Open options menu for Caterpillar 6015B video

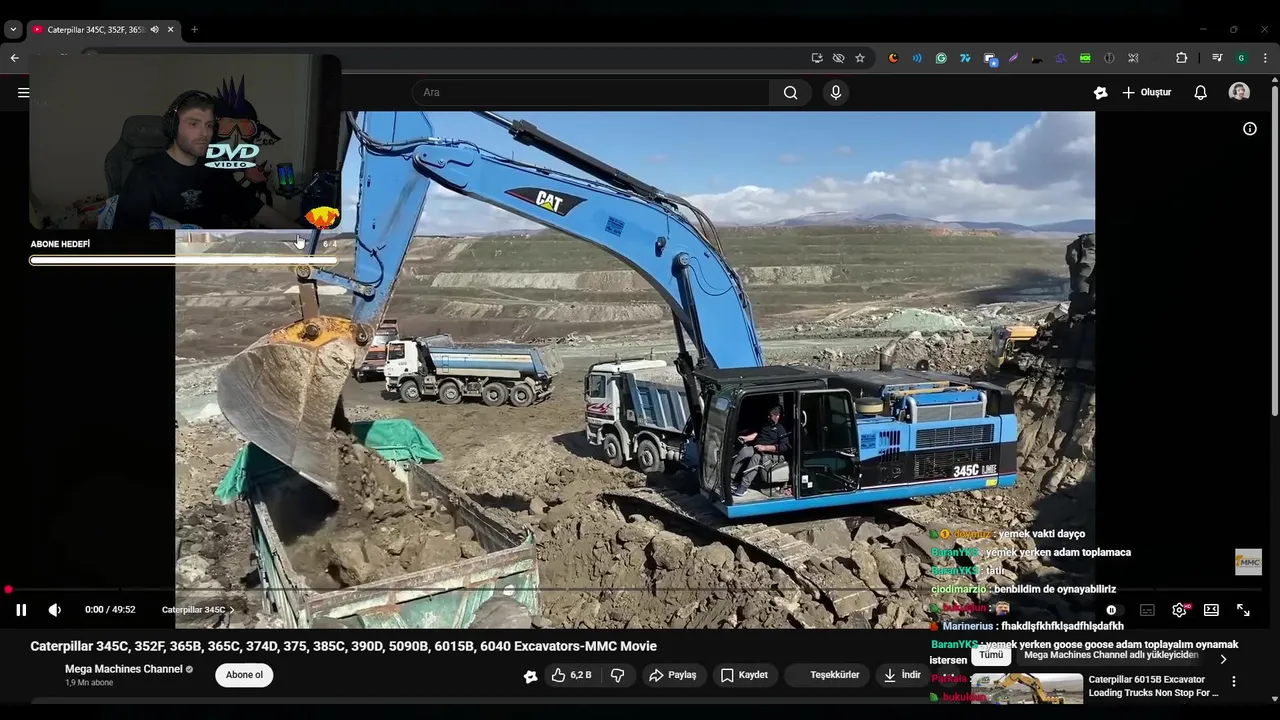(1233, 681)
